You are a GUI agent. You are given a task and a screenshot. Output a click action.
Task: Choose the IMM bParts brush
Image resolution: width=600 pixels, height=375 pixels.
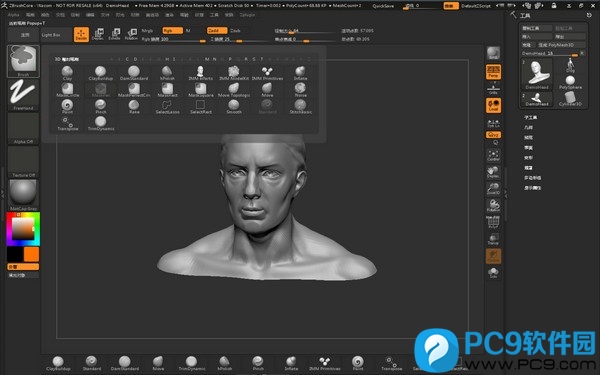click(x=201, y=73)
